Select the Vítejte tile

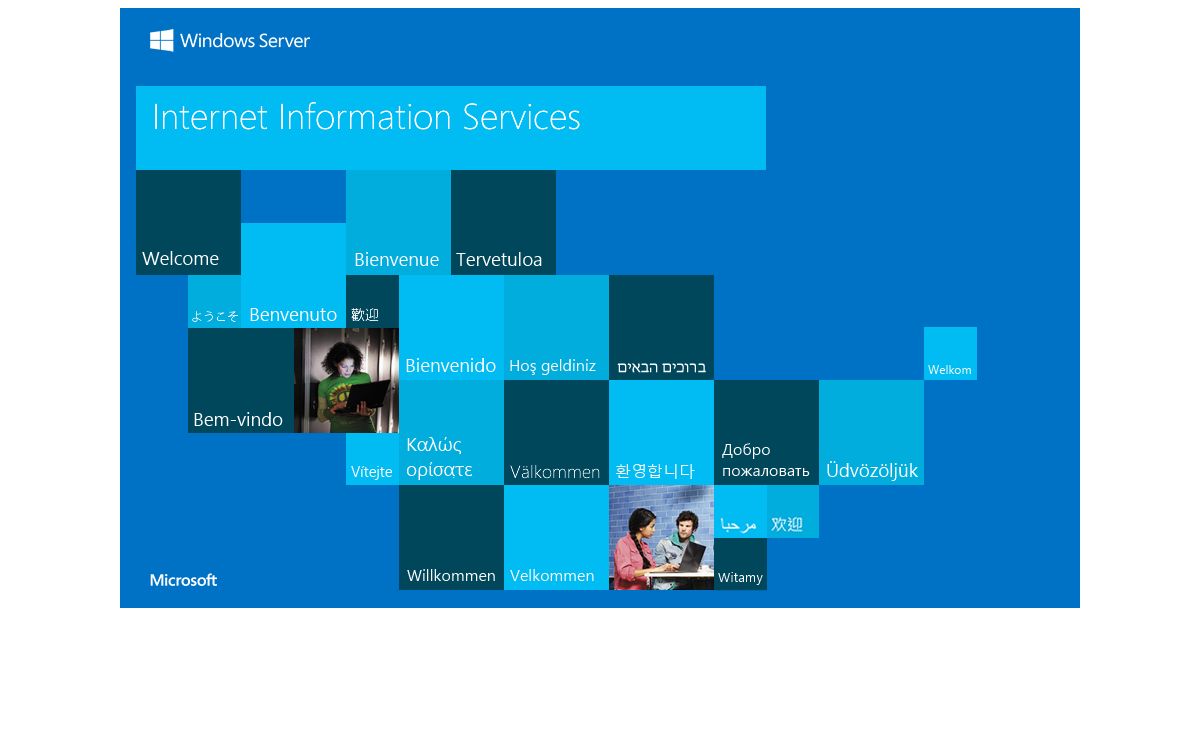tap(372, 459)
